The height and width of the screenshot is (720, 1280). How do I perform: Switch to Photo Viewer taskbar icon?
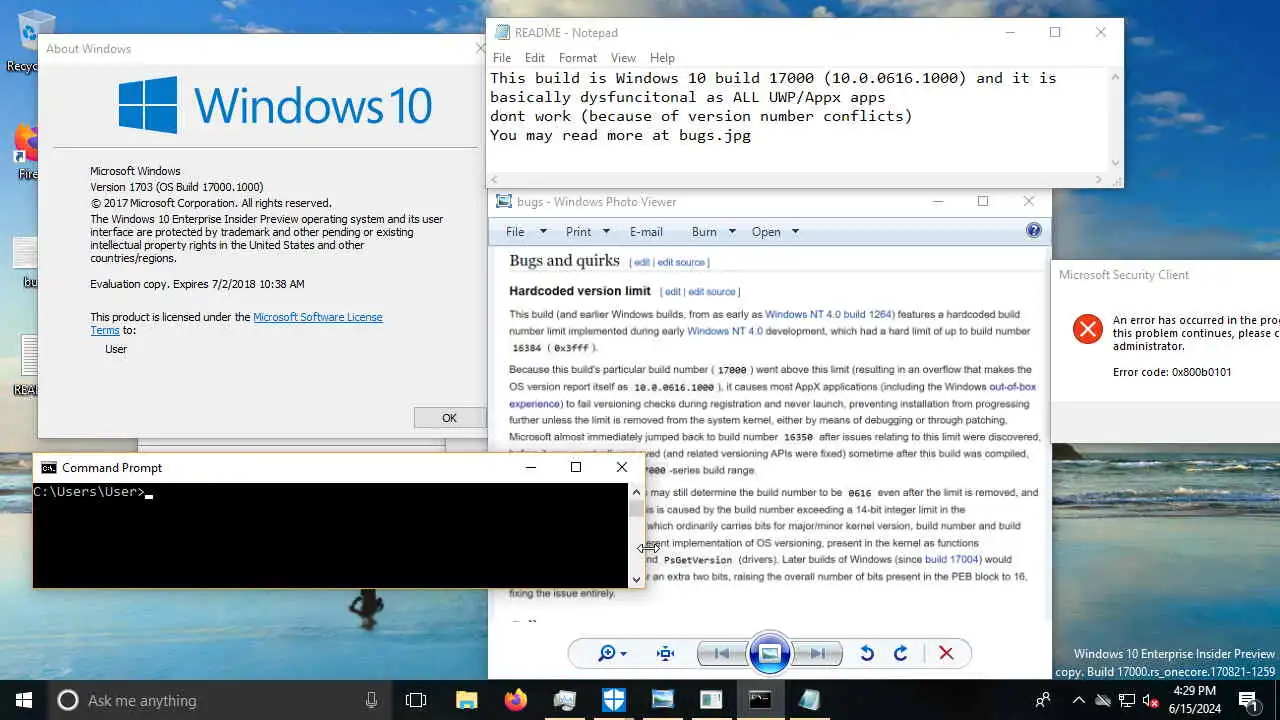coord(662,700)
